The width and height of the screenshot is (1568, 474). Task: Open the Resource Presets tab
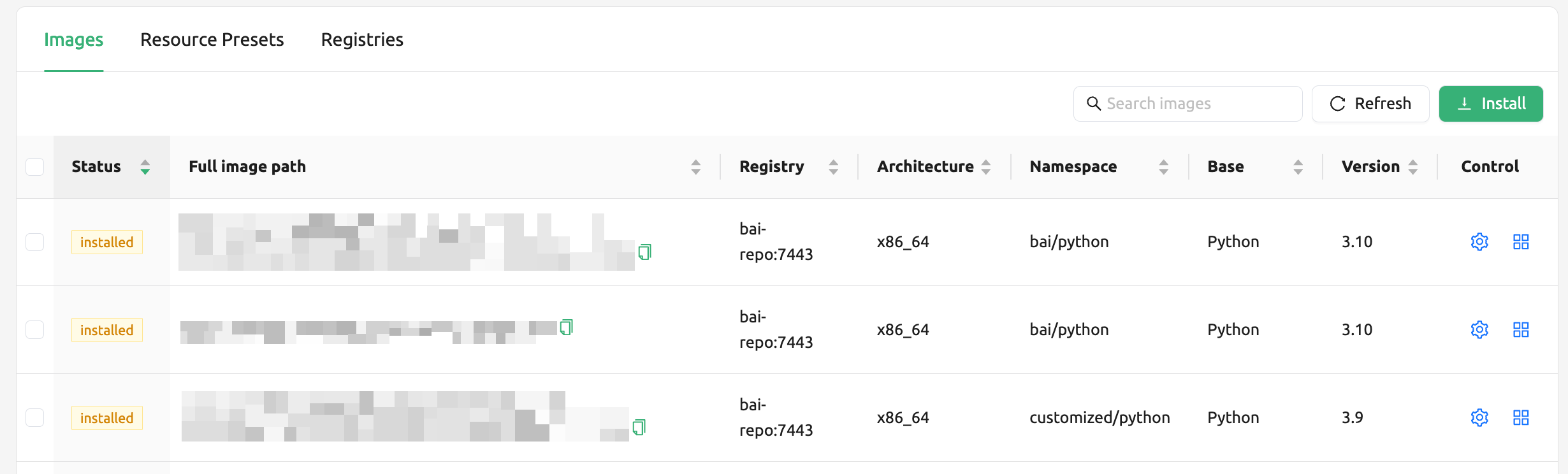coord(212,39)
